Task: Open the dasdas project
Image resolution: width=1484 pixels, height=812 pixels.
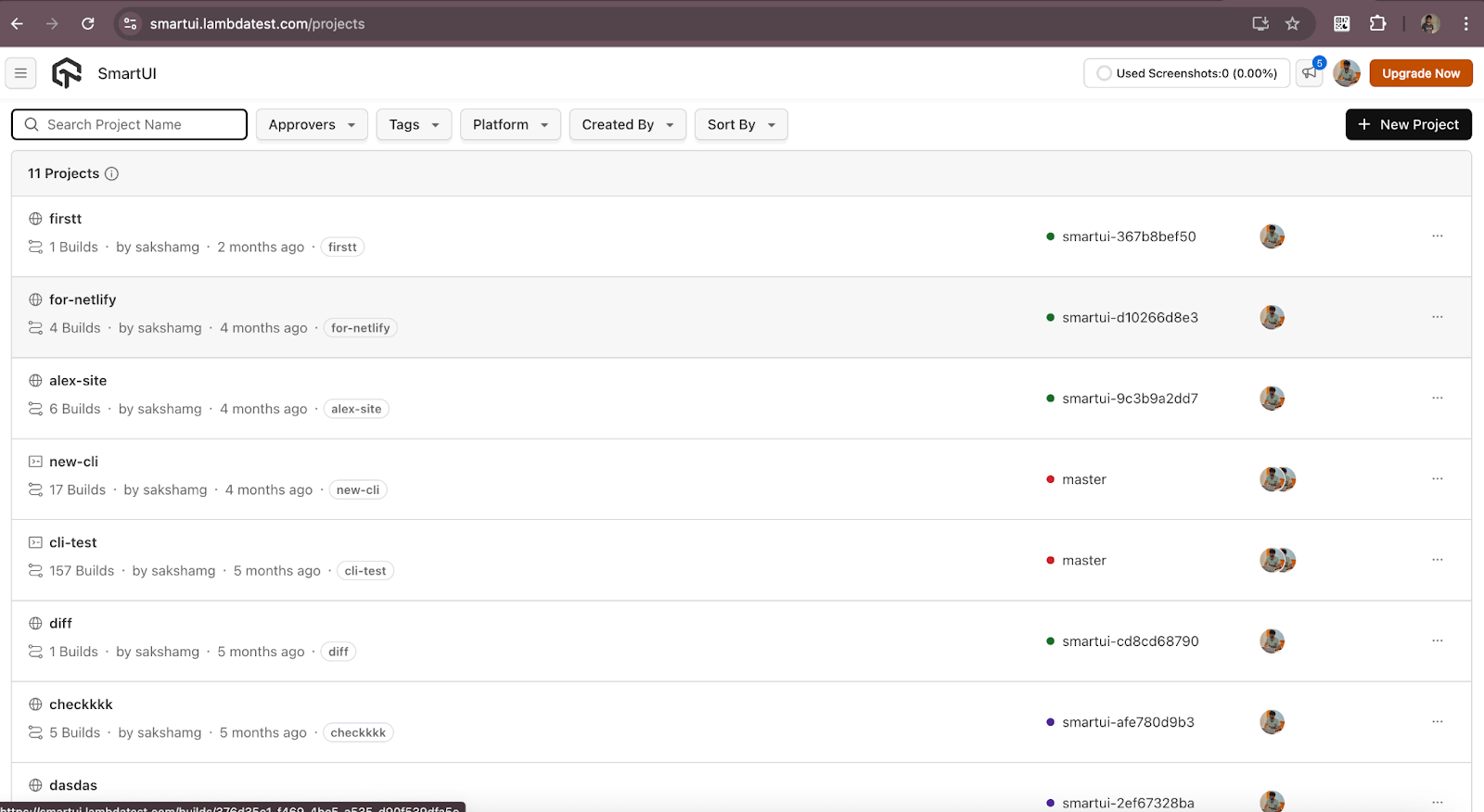Action: (x=73, y=785)
